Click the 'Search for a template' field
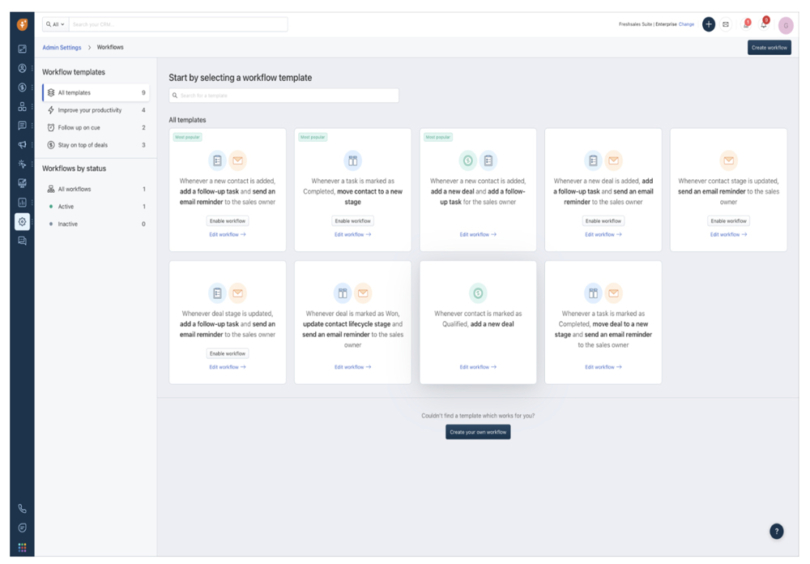Viewport: 810px width, 564px height. [x=284, y=95]
